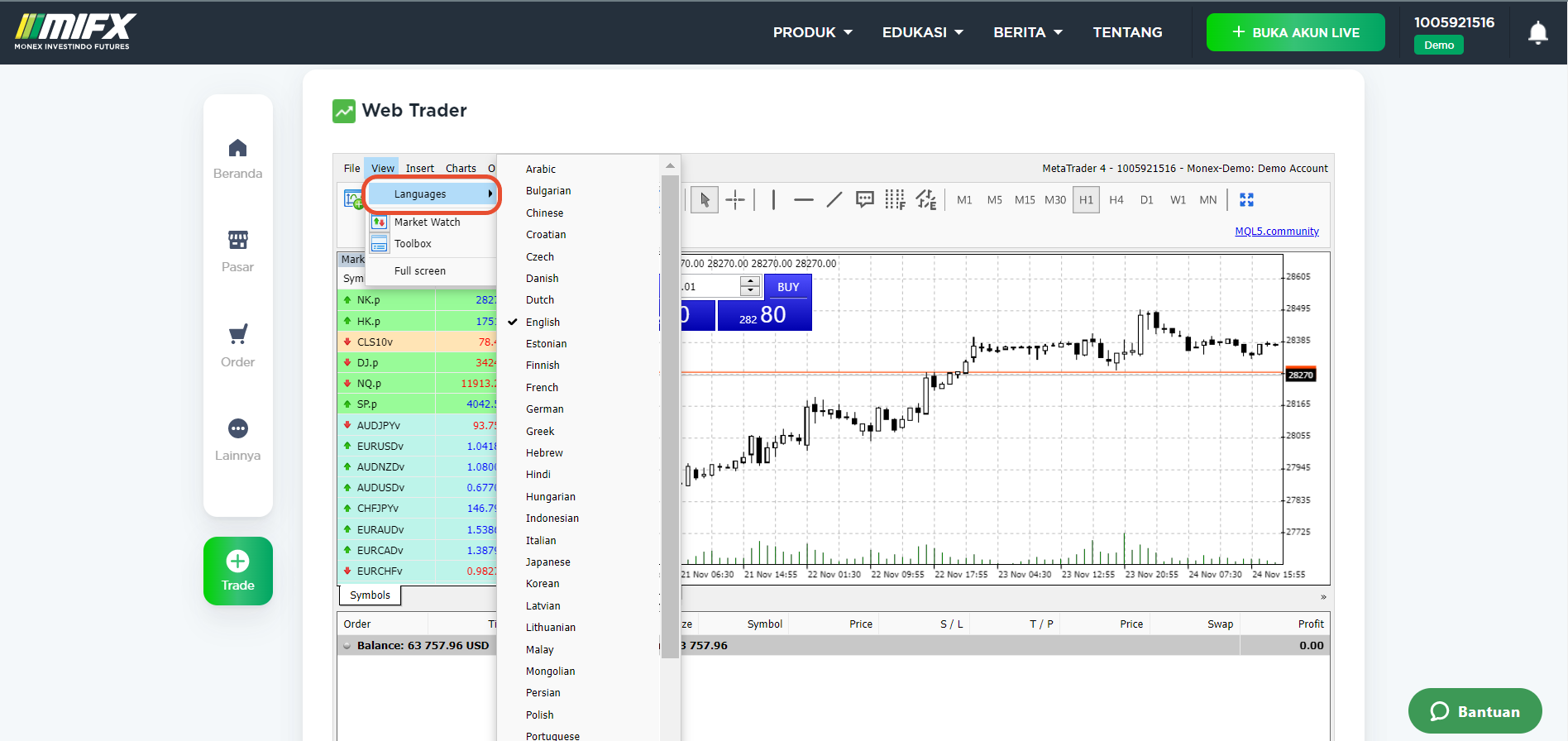
Task: Collapse the balance row indicator
Action: pyautogui.click(x=347, y=646)
